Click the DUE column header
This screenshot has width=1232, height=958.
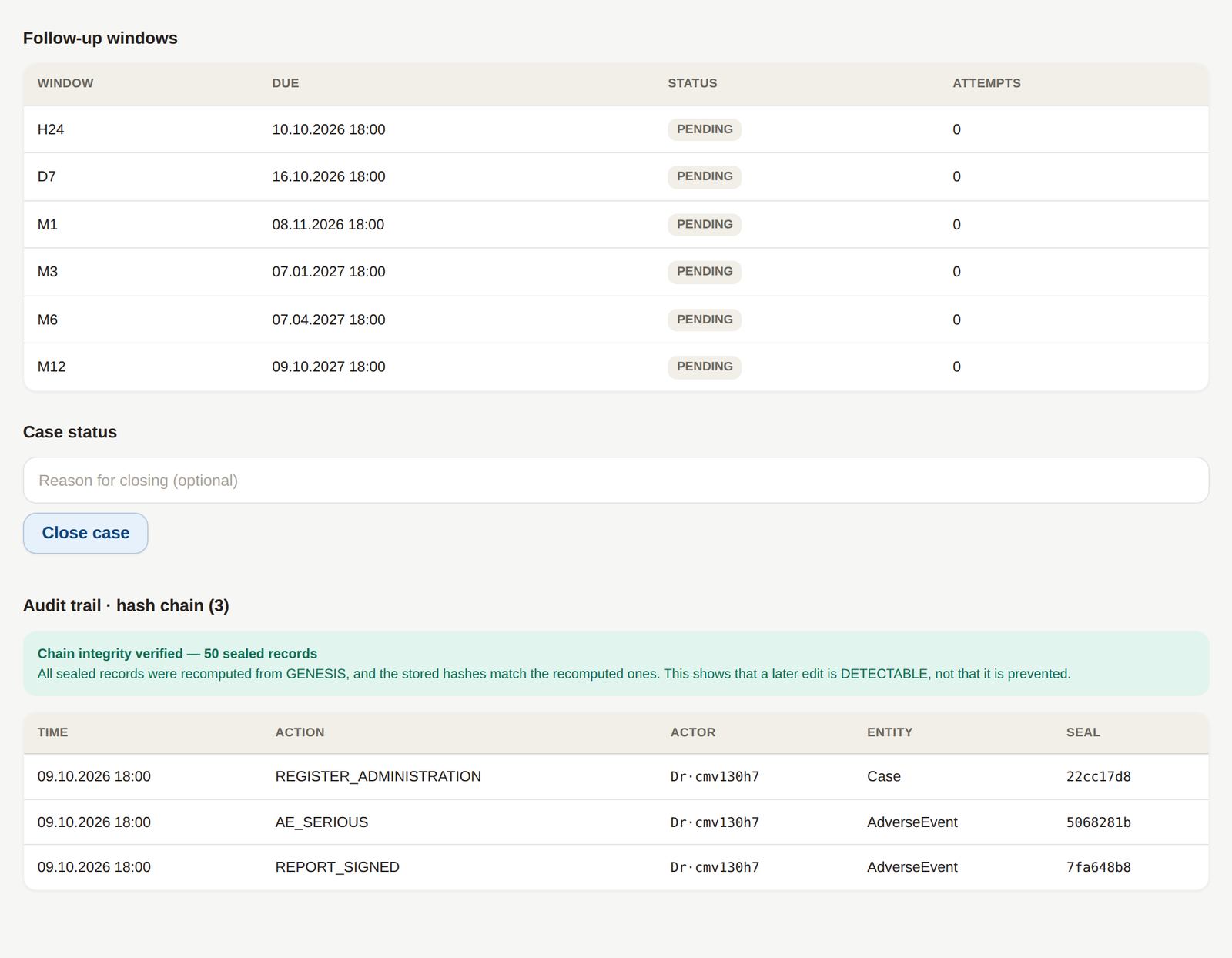point(286,83)
